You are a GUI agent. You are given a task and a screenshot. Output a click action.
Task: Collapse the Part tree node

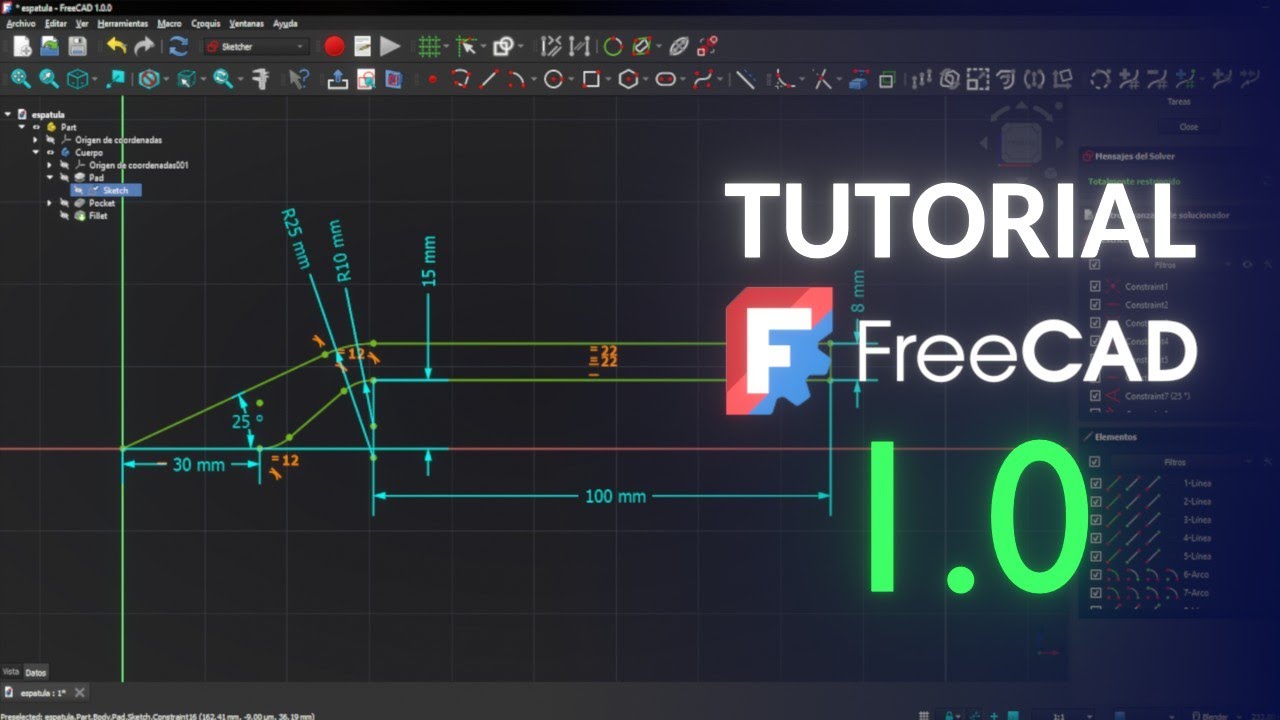click(x=21, y=127)
